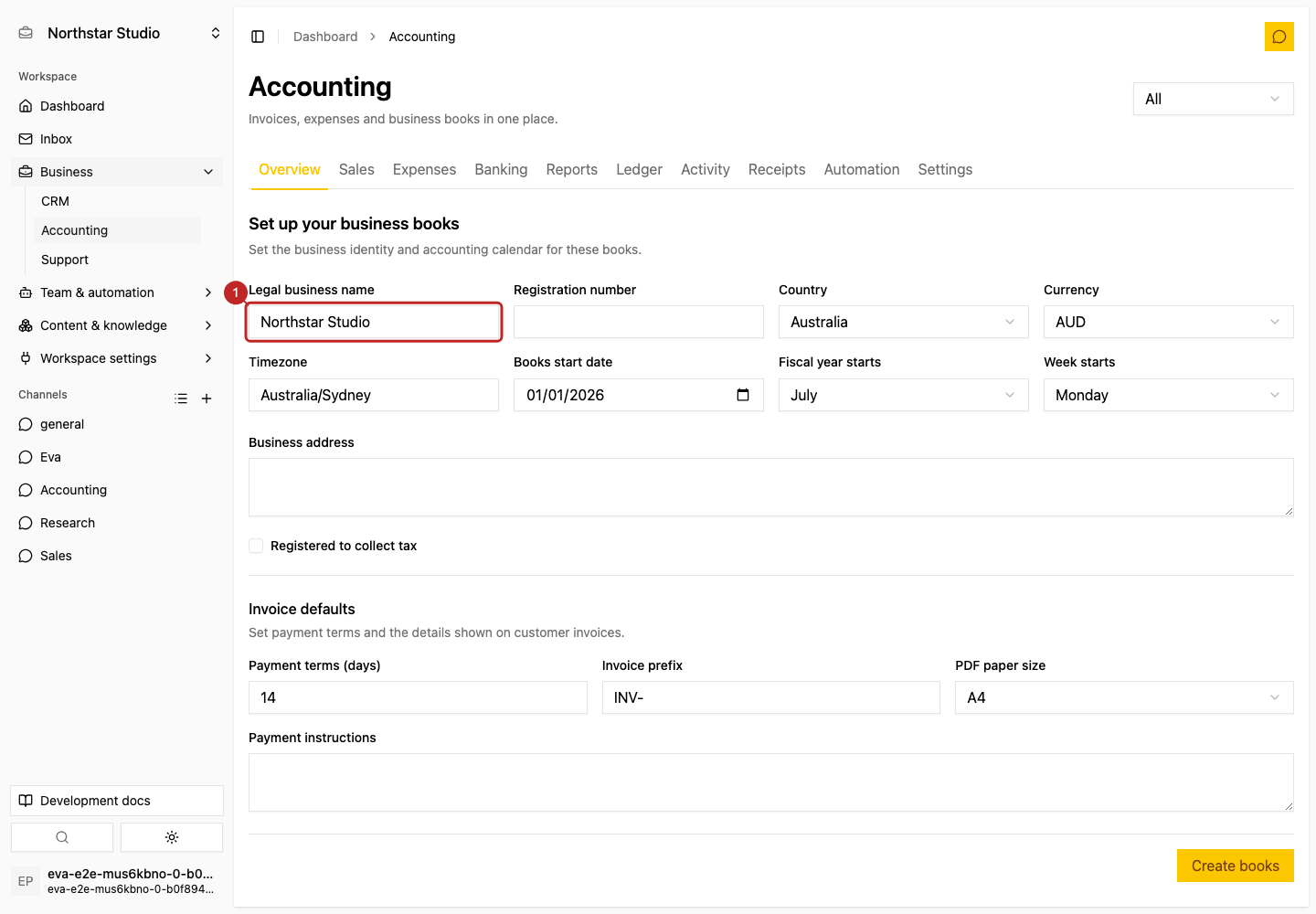The width and height of the screenshot is (1316, 914).
Task: Open Support under Business
Action: [x=117, y=260]
